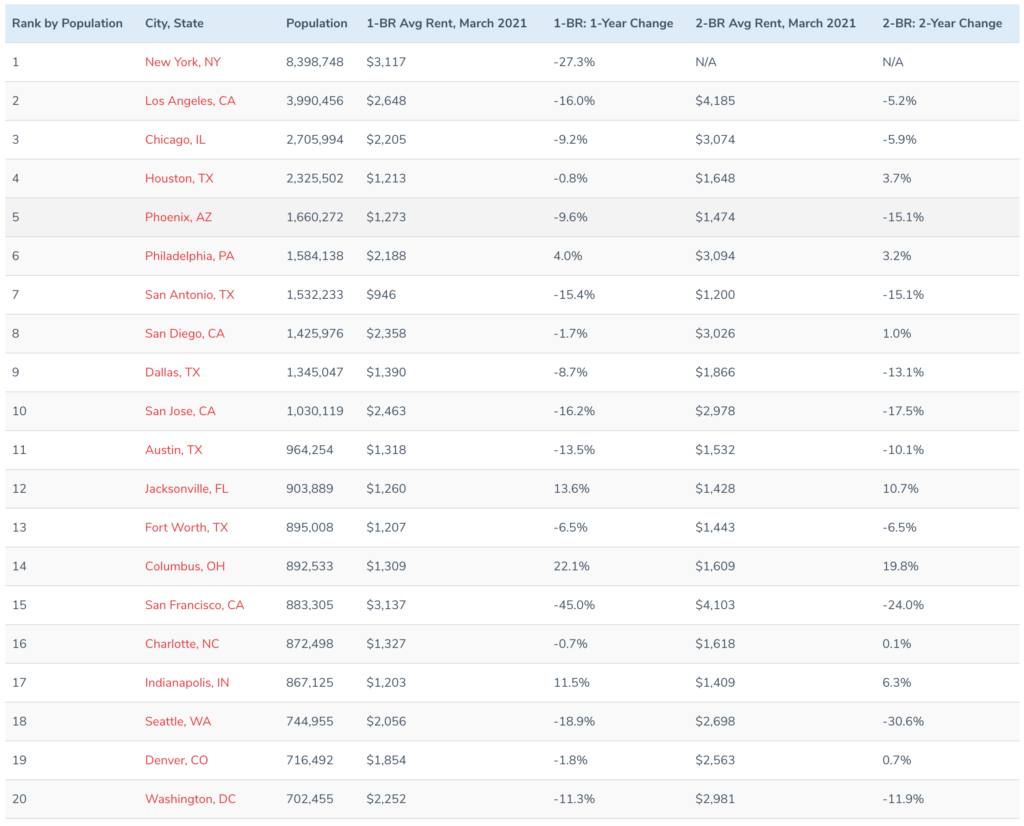Image resolution: width=1024 pixels, height=826 pixels.
Task: Open the Columbus, OH link
Action: point(185,566)
